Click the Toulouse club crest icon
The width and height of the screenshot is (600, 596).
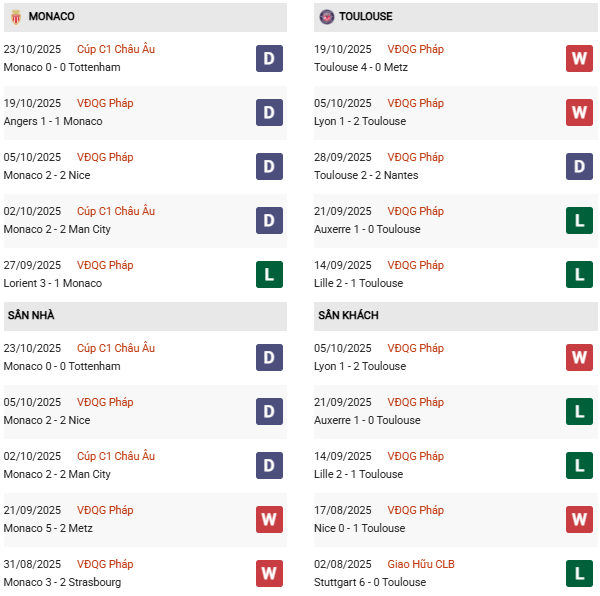pos(327,17)
